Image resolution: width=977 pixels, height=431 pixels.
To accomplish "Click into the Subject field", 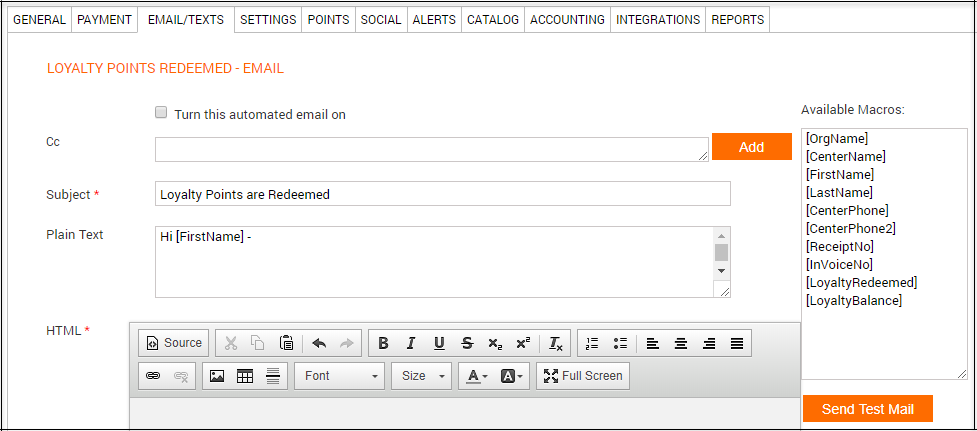I will click(442, 194).
